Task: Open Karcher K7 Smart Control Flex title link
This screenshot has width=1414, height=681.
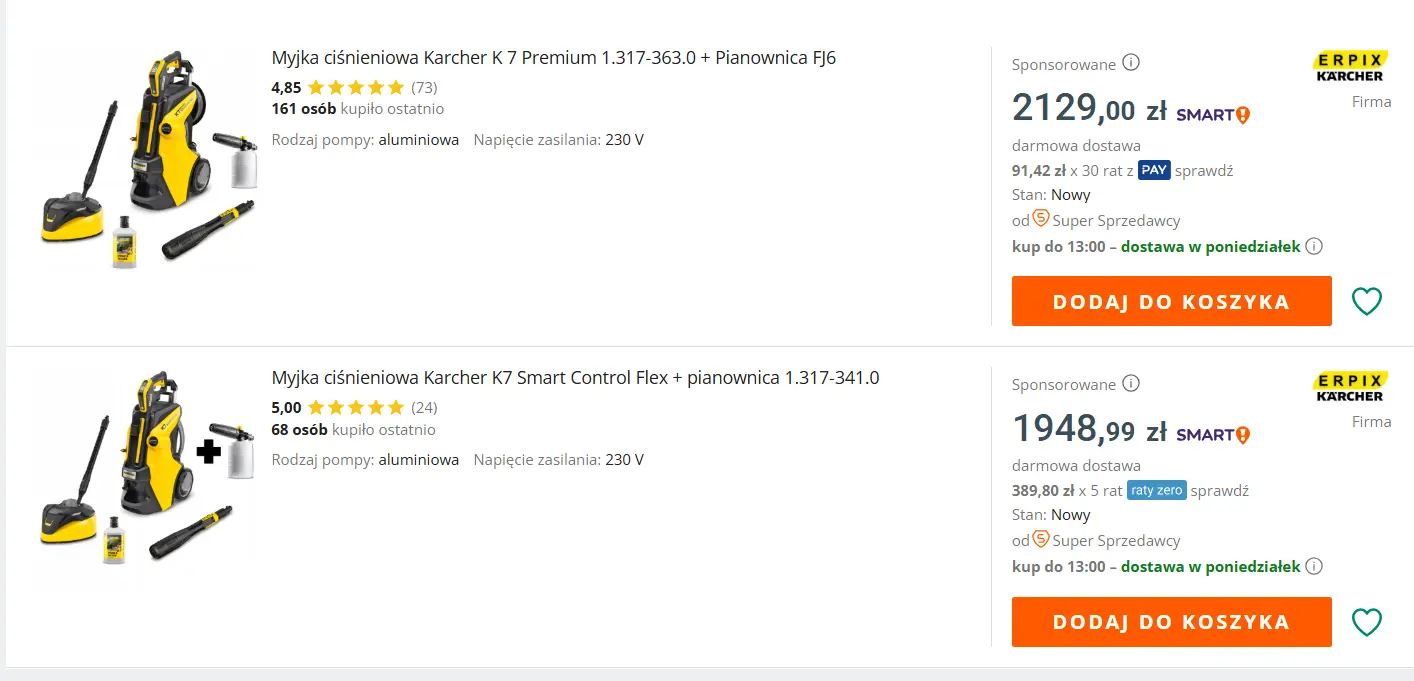Action: tap(575, 378)
